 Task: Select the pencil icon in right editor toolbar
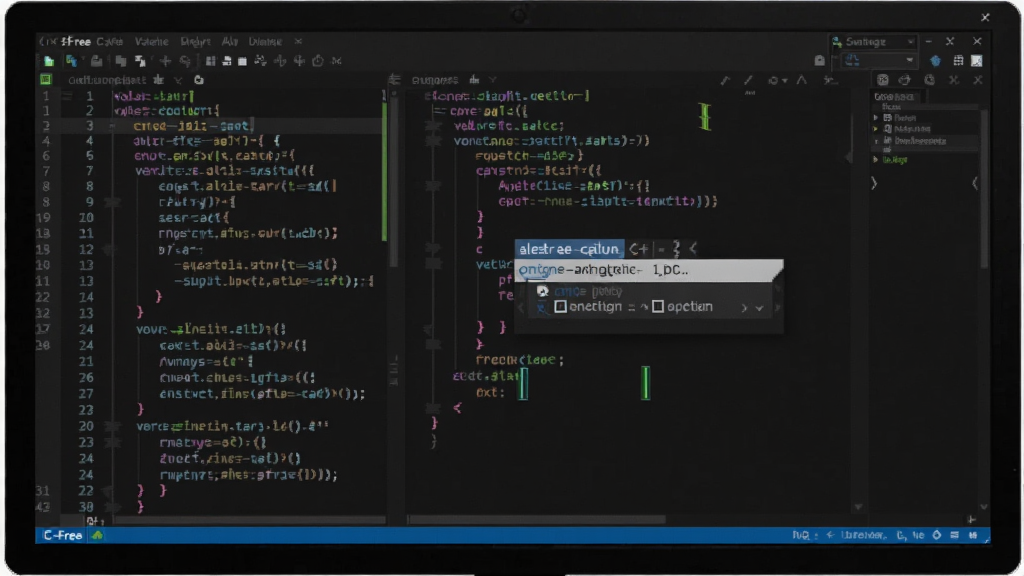tap(748, 80)
